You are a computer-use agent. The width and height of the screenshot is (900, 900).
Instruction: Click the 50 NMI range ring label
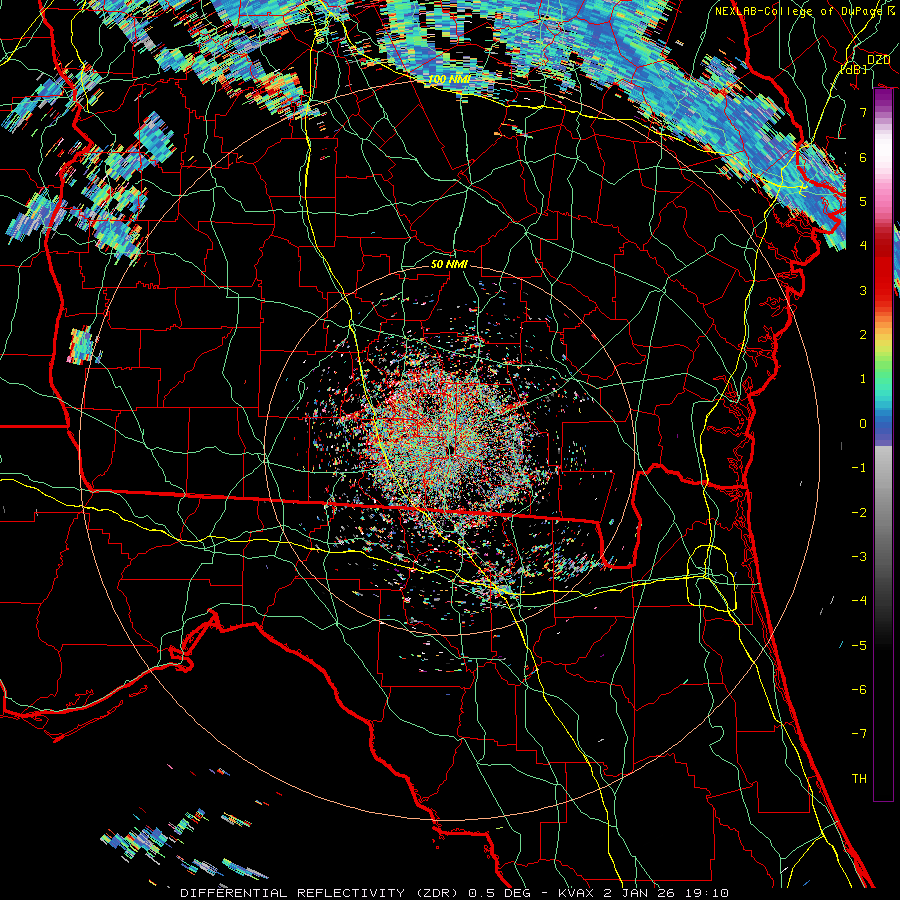449,264
